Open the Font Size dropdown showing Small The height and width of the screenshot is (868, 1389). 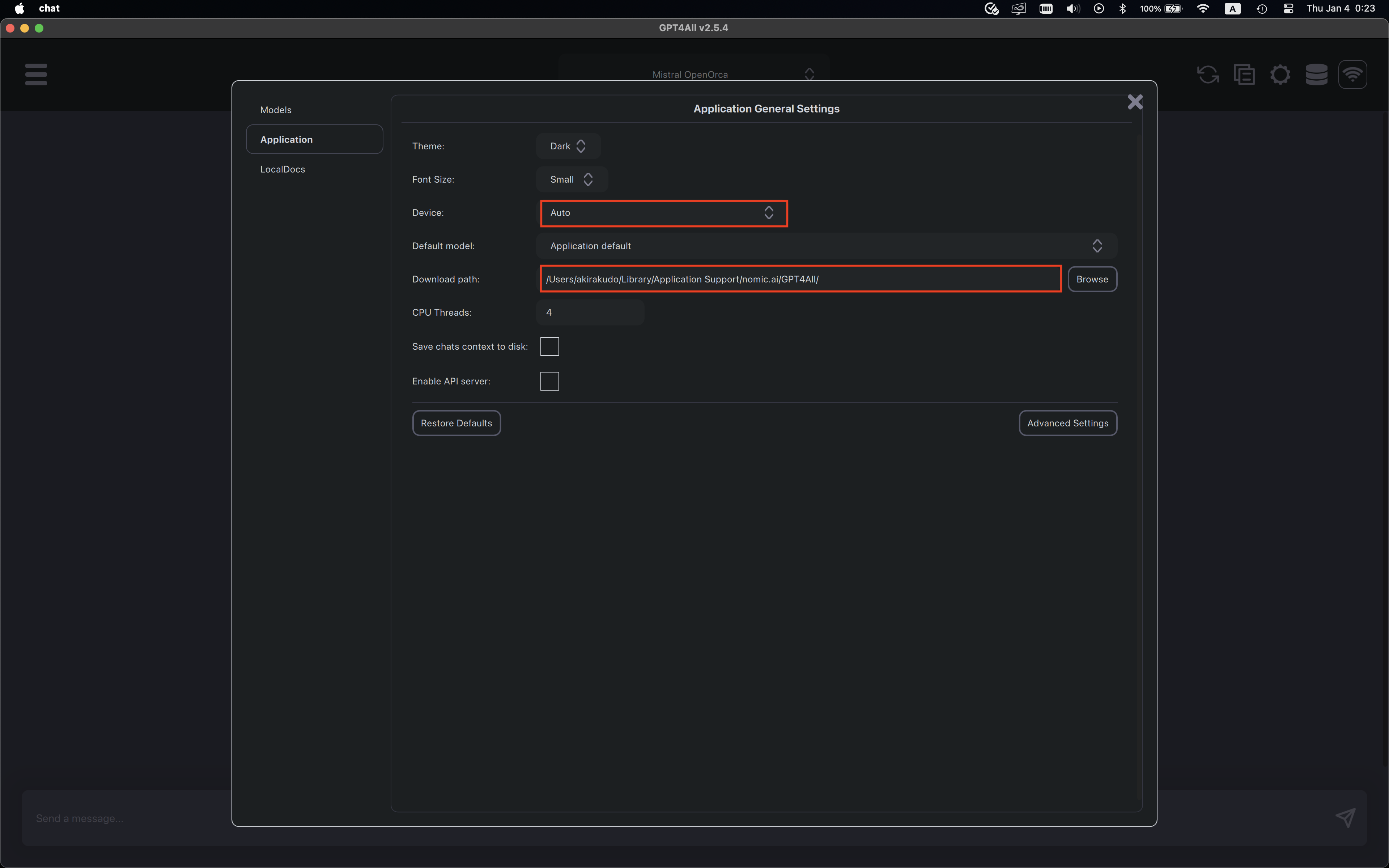coord(572,180)
